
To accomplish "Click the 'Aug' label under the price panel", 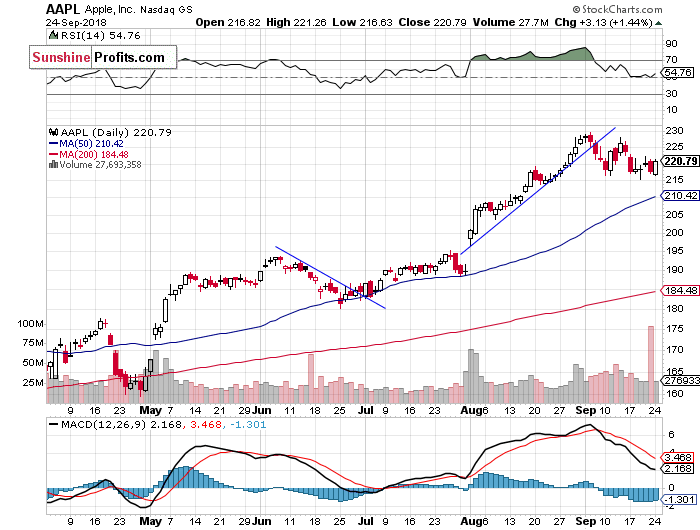I will click(471, 410).
